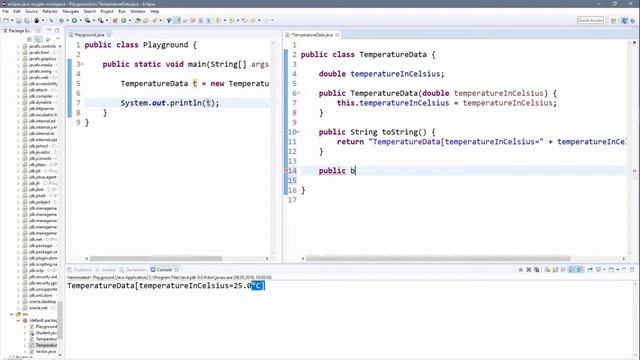Open the File menu
The width and height of the screenshot is (640, 360).
[x=5, y=11]
